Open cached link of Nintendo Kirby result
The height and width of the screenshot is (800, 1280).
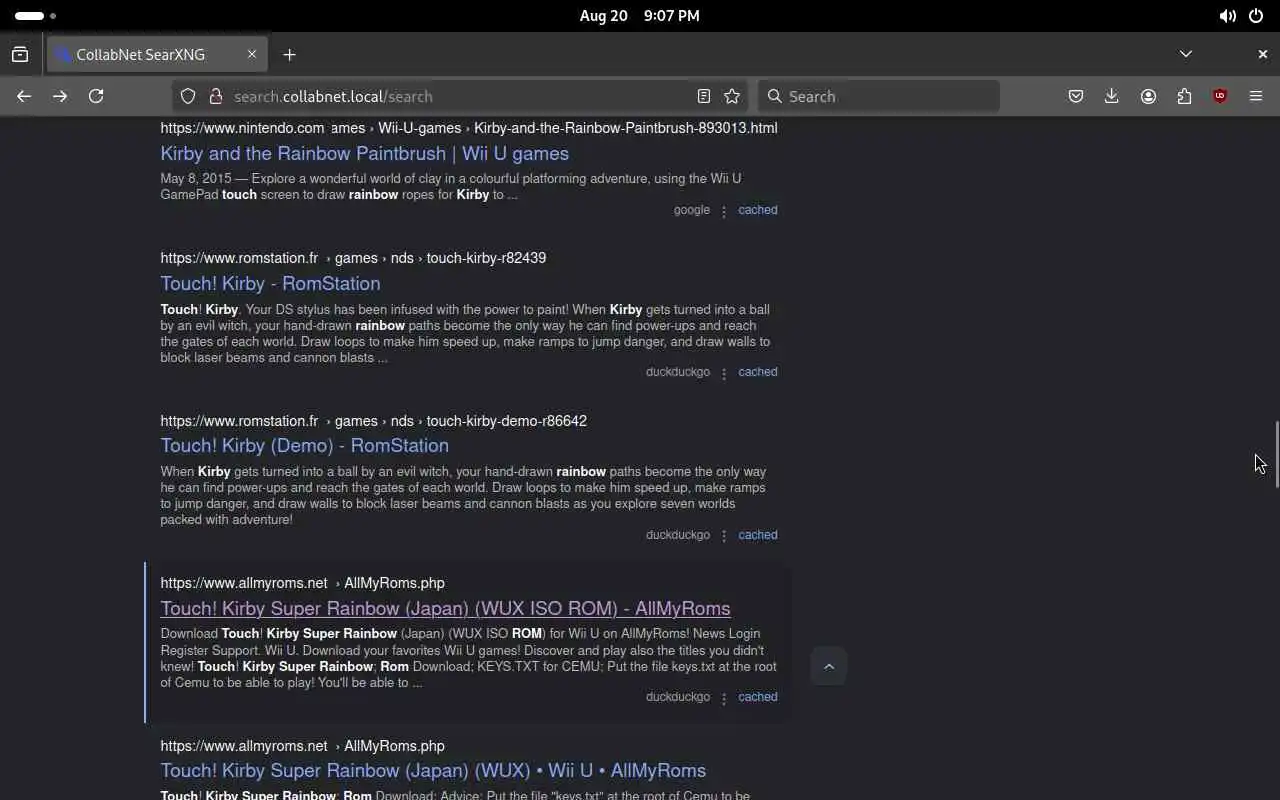coord(757,210)
